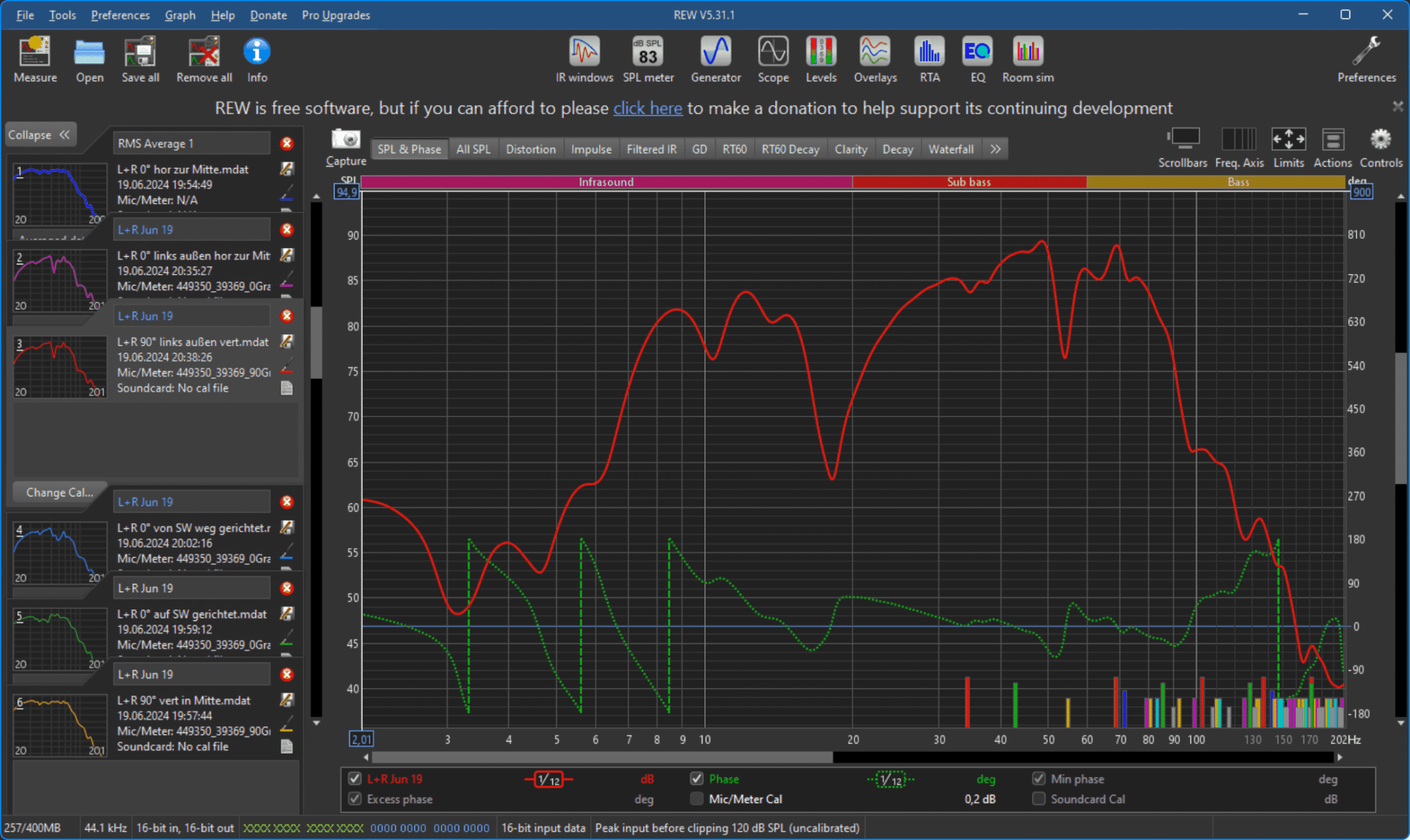Open IR windows settings

[x=585, y=59]
